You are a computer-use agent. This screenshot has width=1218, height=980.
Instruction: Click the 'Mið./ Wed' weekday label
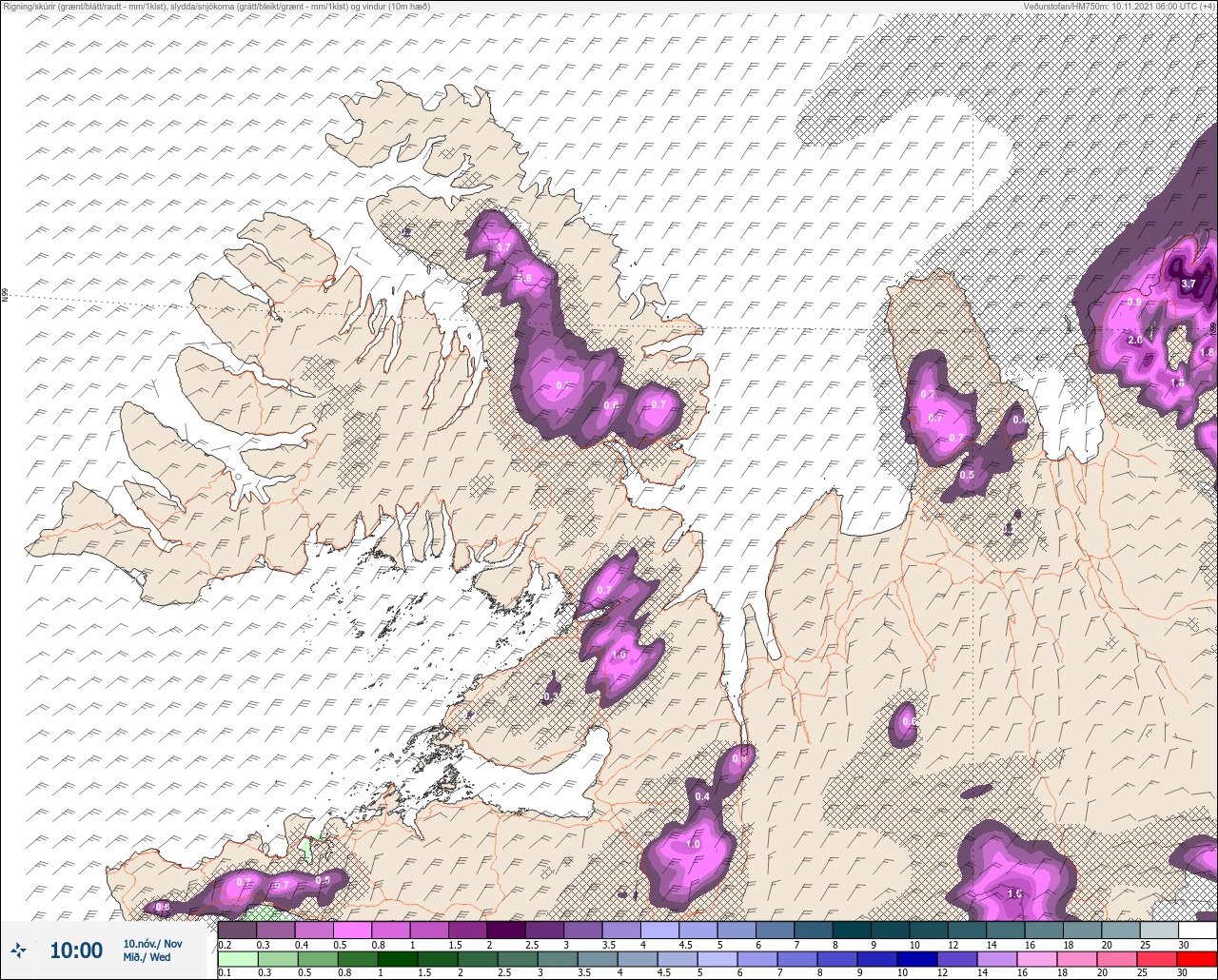click(x=147, y=957)
